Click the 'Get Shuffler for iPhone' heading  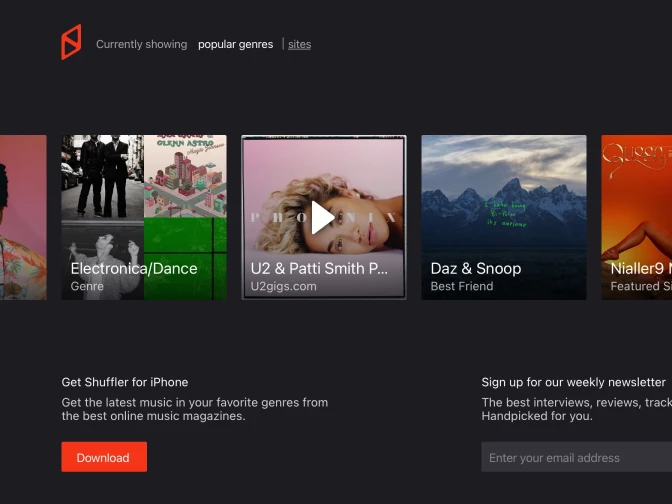(125, 382)
